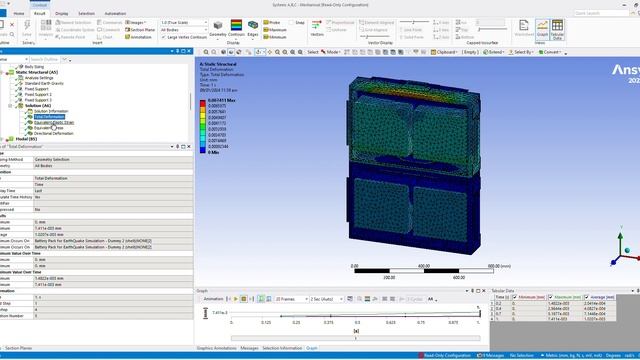Select Directional Deformation in the tree
Viewport: 640px width, 360px height.
[x=53, y=133]
